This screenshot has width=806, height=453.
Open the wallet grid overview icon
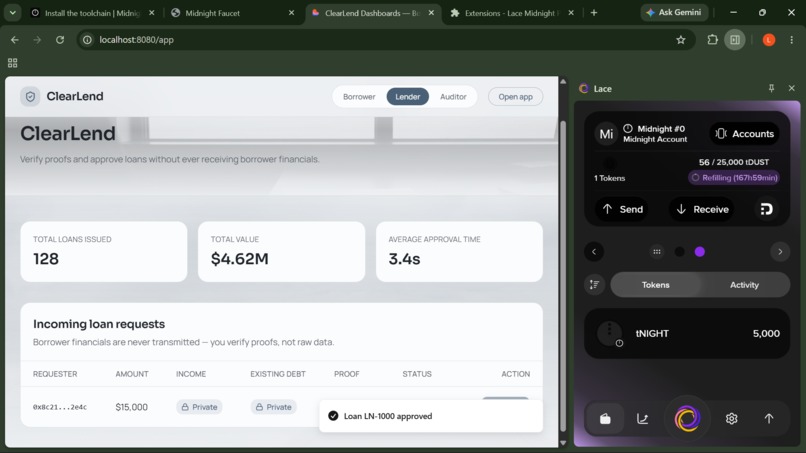click(x=656, y=251)
